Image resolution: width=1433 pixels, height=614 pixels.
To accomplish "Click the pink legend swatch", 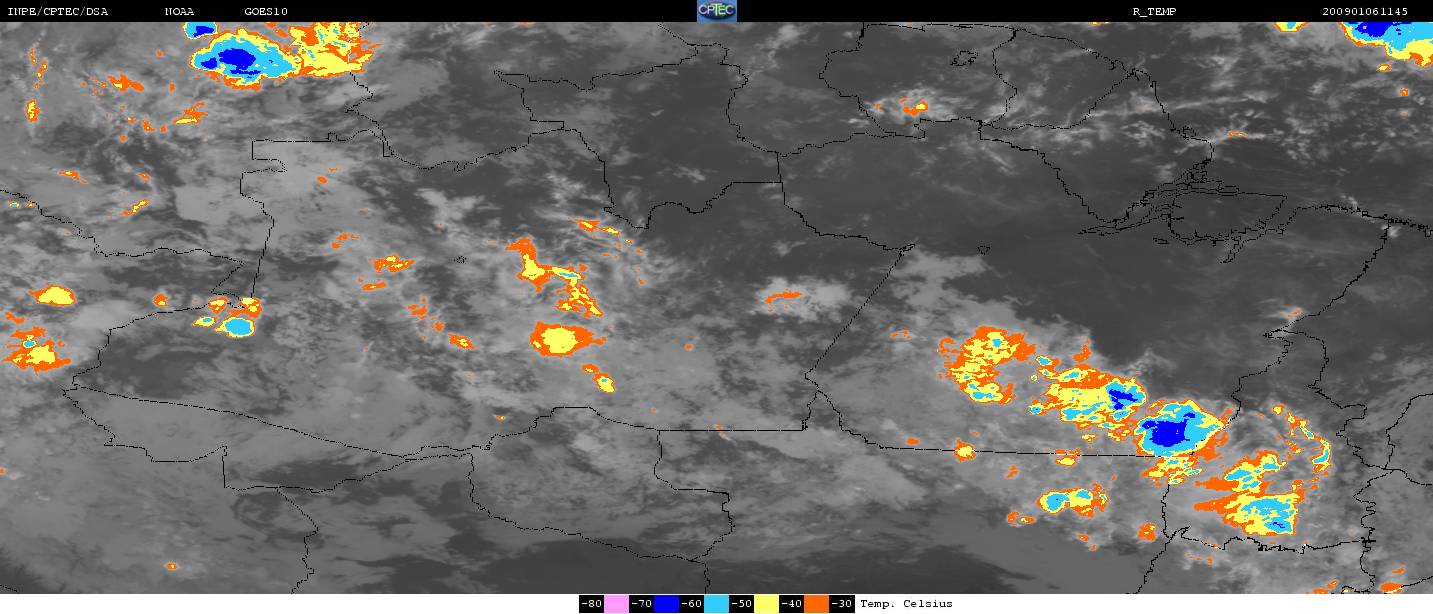I will tap(616, 604).
